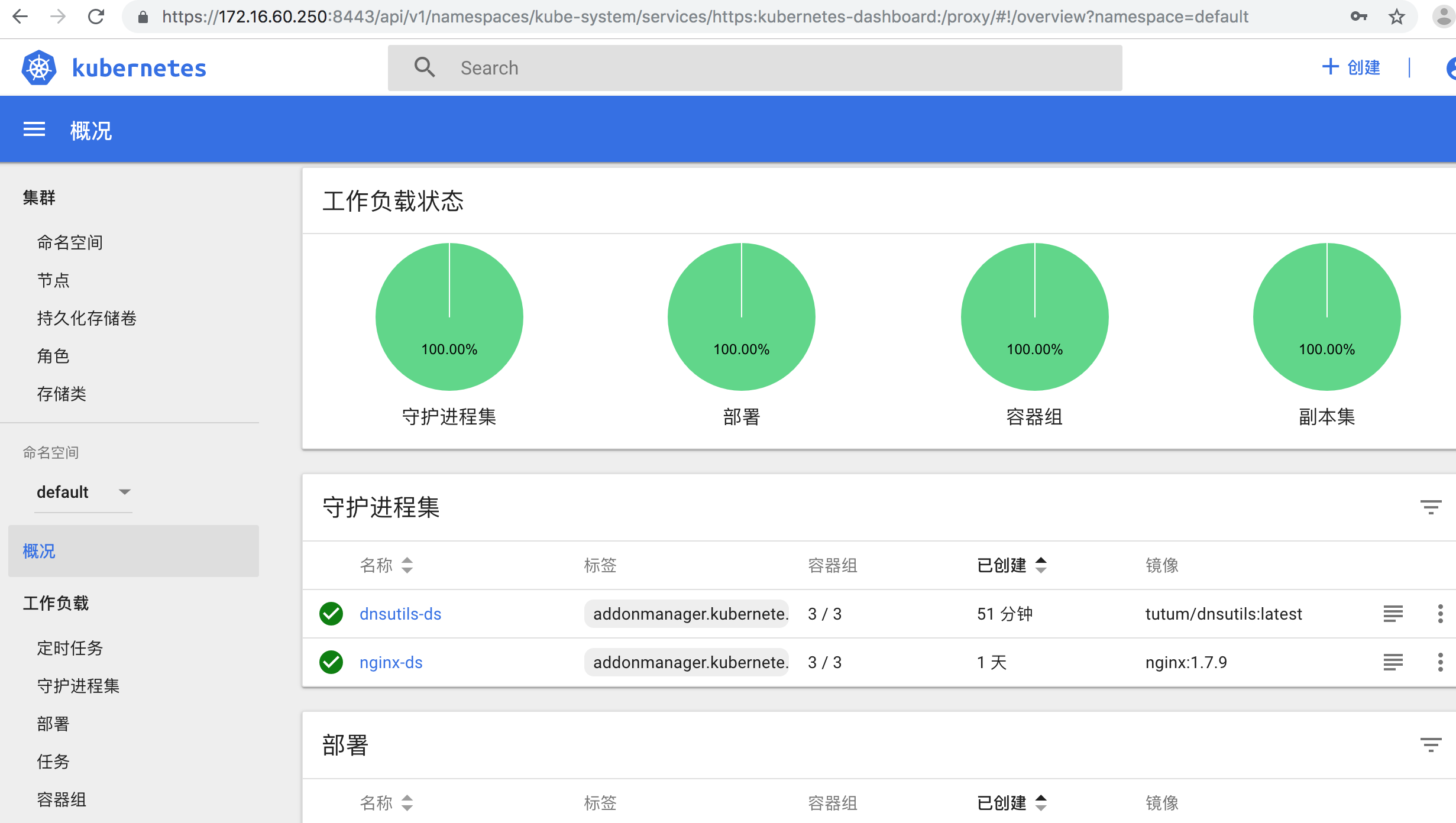Screen dimensions: 1456x823
Task: Reload the page with refresh icon
Action: (x=96, y=17)
